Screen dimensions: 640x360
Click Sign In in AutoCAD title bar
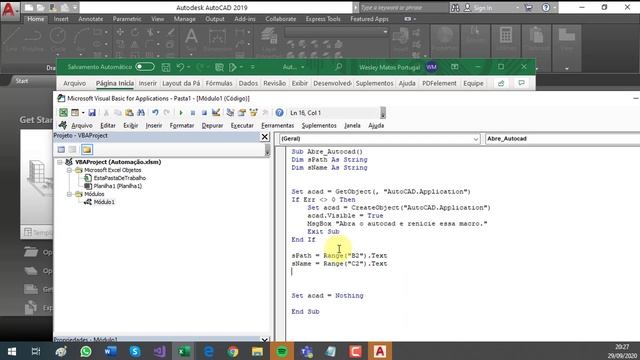click(x=483, y=8)
